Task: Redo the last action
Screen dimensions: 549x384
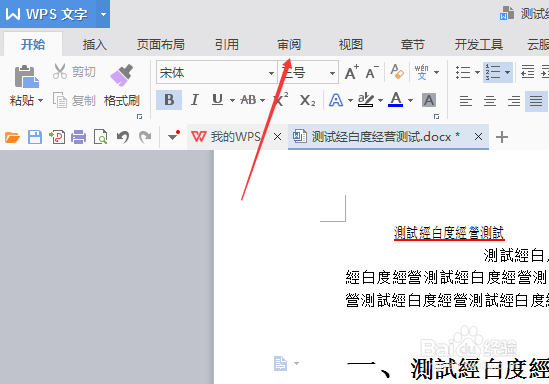Action: (145, 137)
